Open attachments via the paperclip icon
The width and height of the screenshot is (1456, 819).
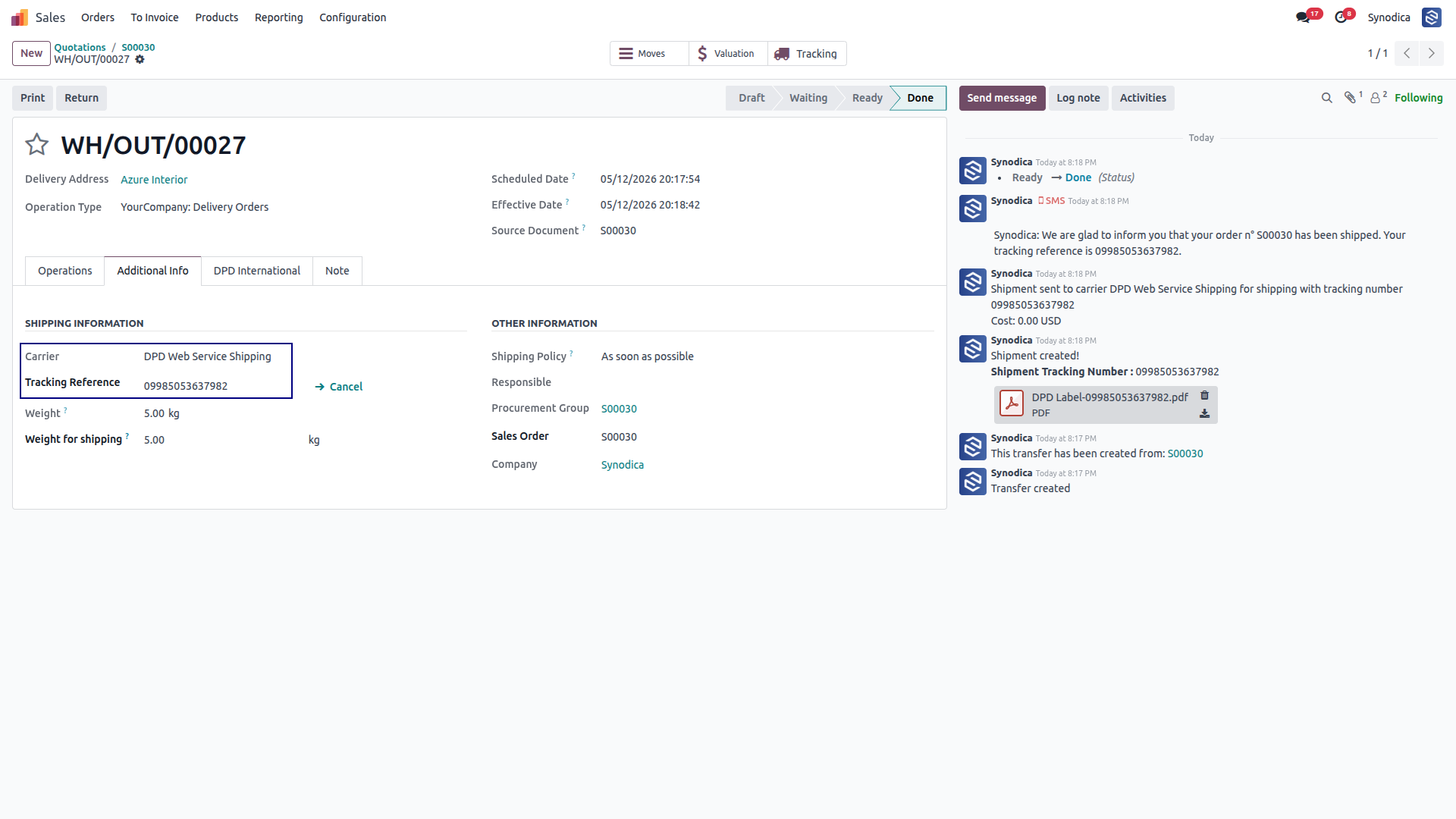[x=1351, y=98]
